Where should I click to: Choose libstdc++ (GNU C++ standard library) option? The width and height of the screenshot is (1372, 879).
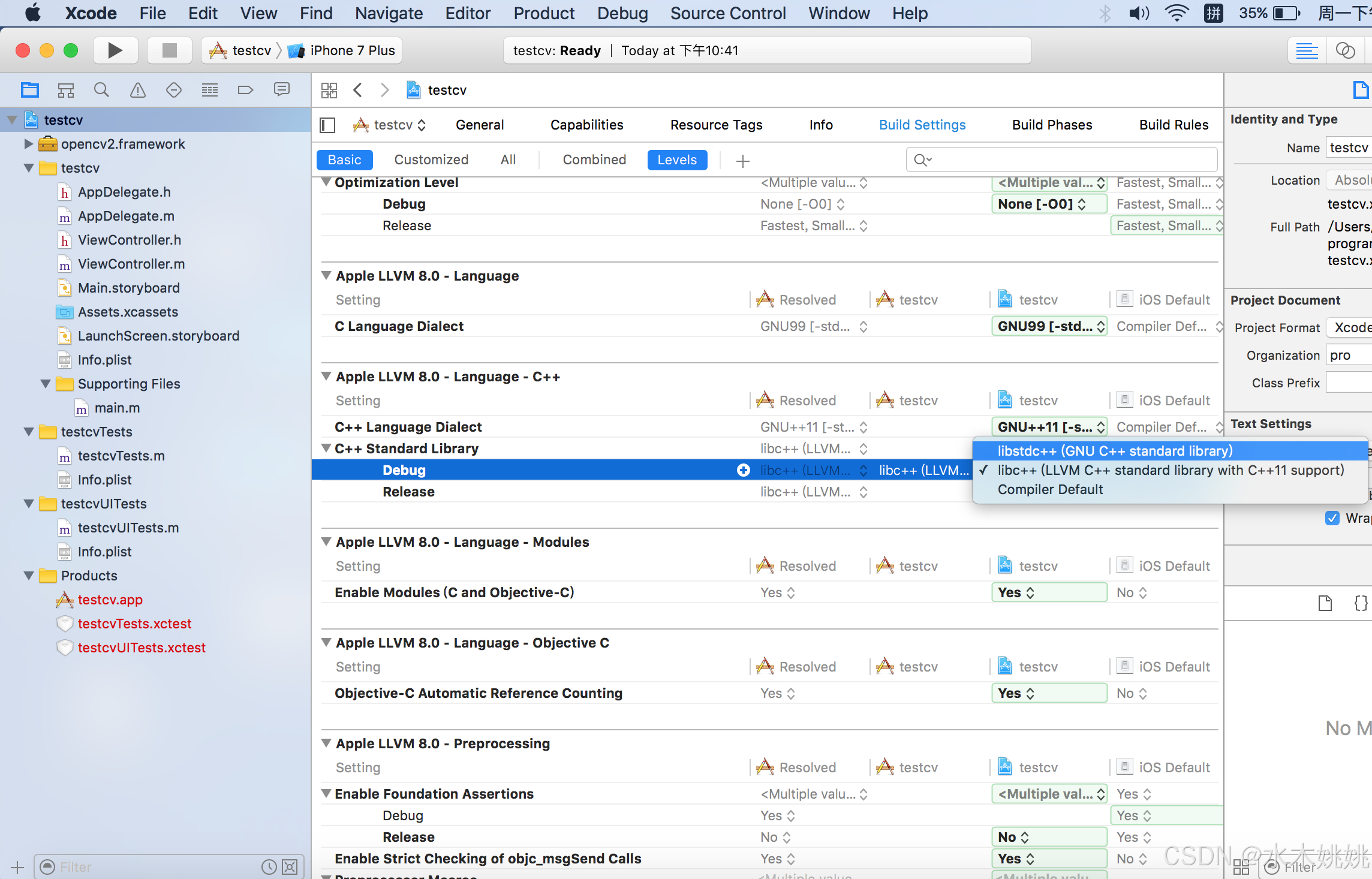coord(1115,451)
